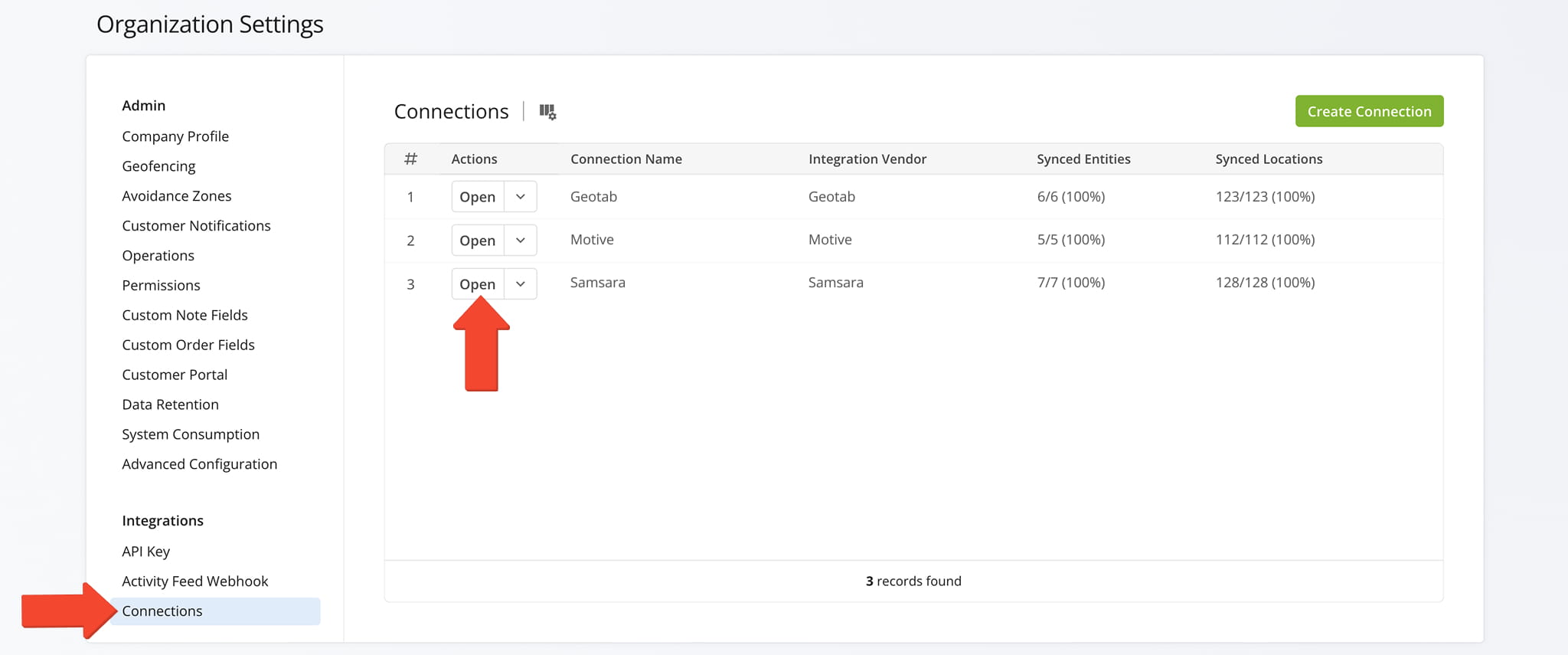Viewport: 1568px width, 655px height.
Task: Open Data Retention settings
Action: [x=170, y=405]
